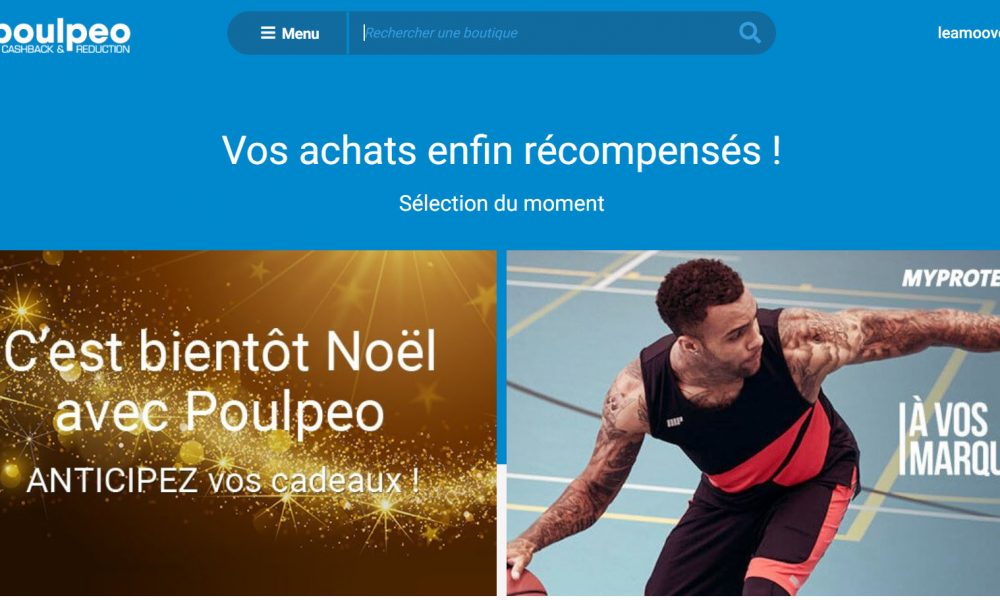Click the 'ANTICIPEZ vos cadeaux !' text
This screenshot has height=600, width=1000.
(x=223, y=481)
